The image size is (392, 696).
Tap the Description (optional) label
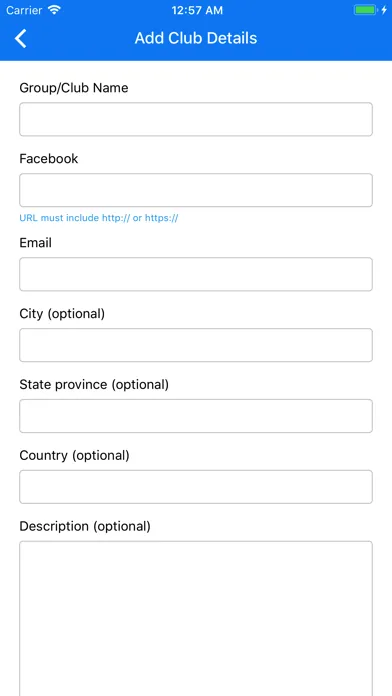pos(85,526)
